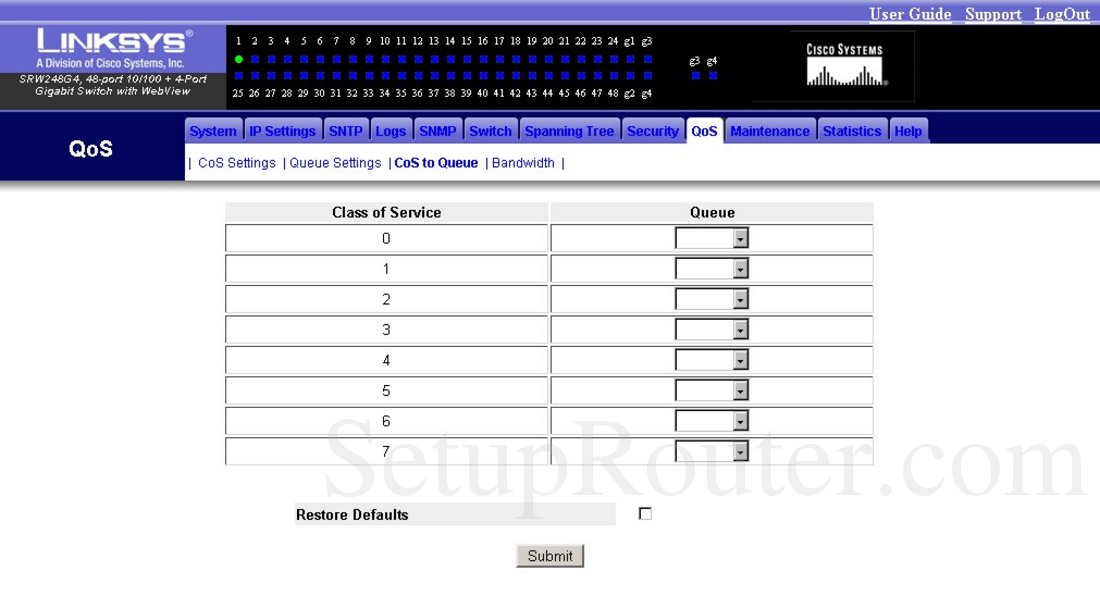Image resolution: width=1100 pixels, height=596 pixels.
Task: Click the port 24 indicator in the panel view
Action: pyautogui.click(x=612, y=57)
